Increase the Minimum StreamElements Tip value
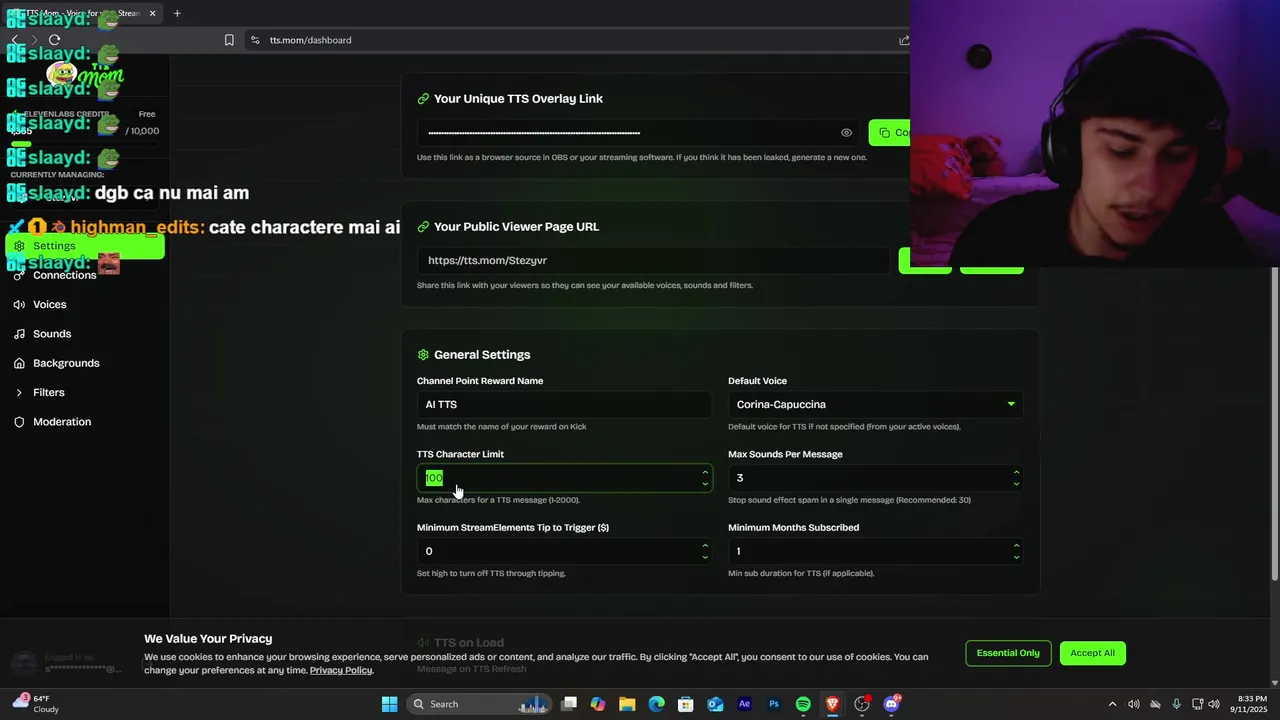The height and width of the screenshot is (720, 1280). pos(705,546)
